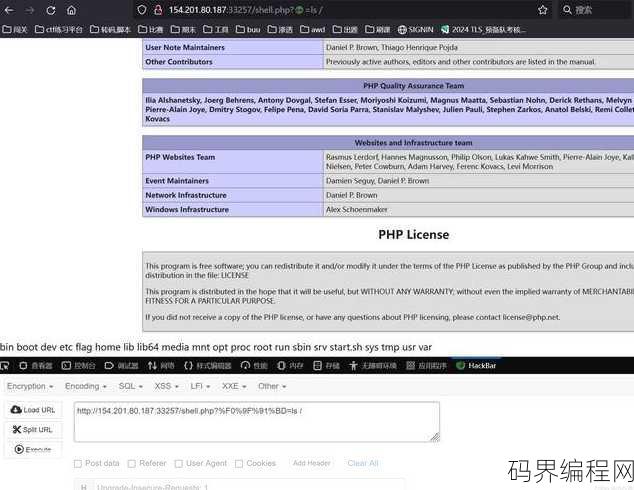Open the XXE dropdown menu
This screenshot has height=490, width=634.
[x=234, y=387]
